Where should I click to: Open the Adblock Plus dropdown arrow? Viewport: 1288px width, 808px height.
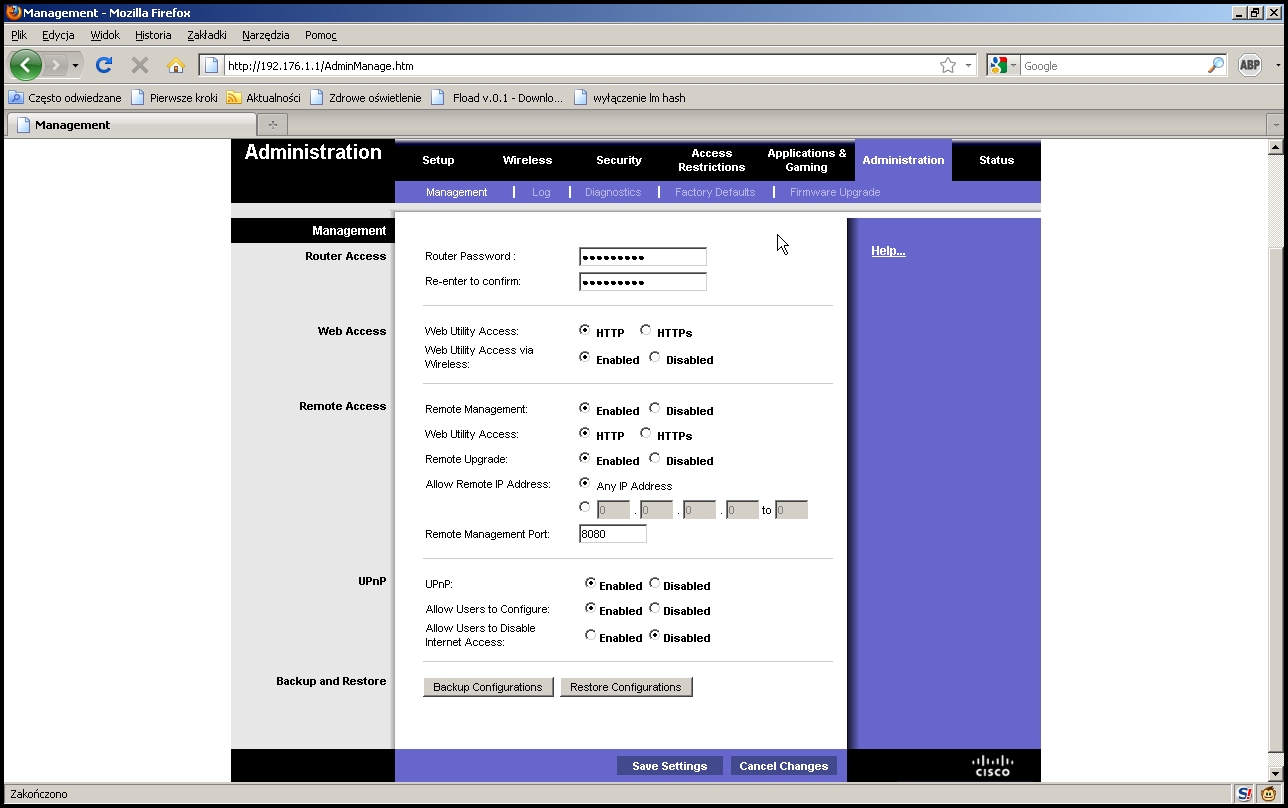click(x=1277, y=65)
